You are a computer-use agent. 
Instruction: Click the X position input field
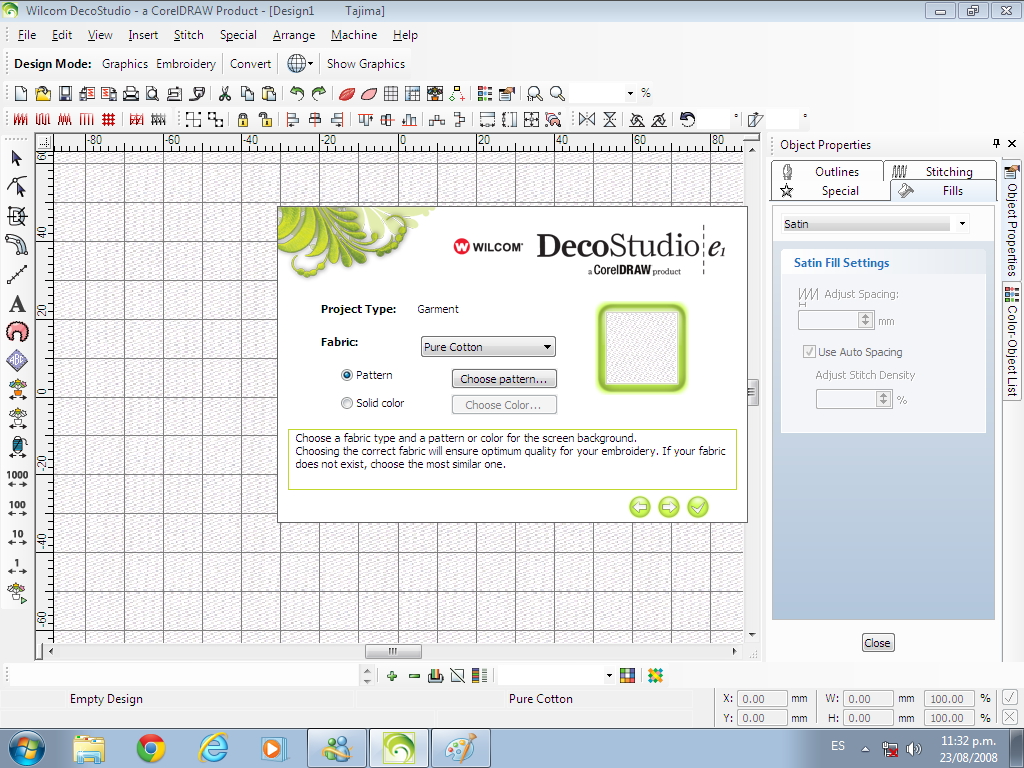click(x=763, y=699)
